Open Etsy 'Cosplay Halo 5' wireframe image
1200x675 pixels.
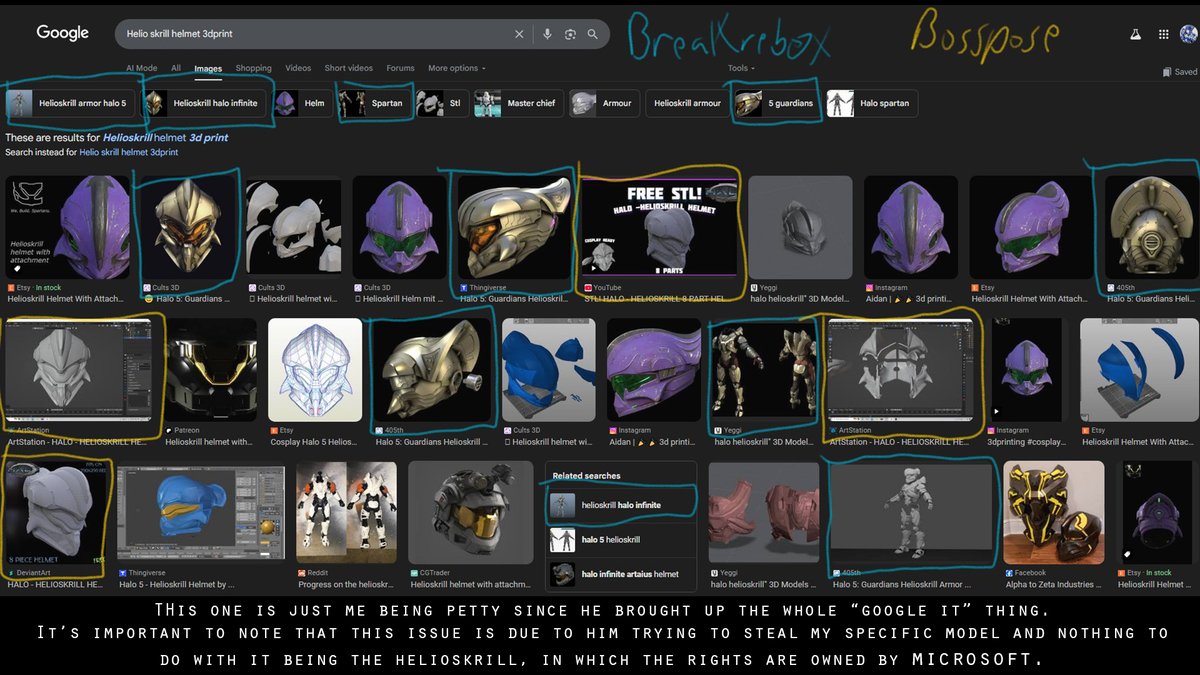315,370
